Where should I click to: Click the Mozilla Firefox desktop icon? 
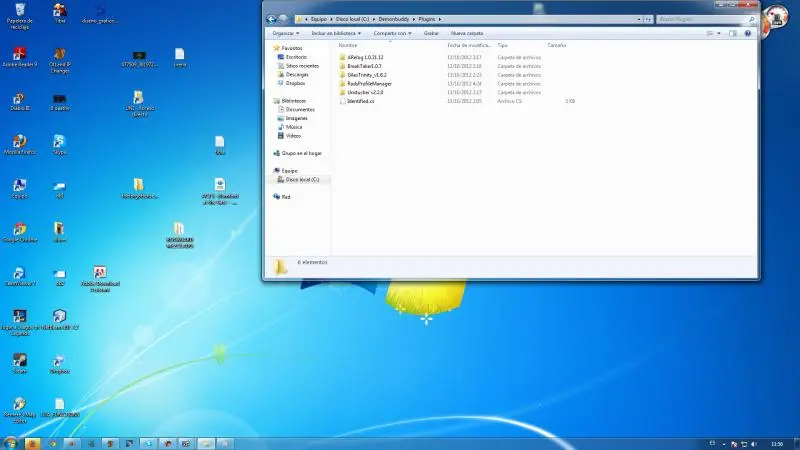coord(19,142)
